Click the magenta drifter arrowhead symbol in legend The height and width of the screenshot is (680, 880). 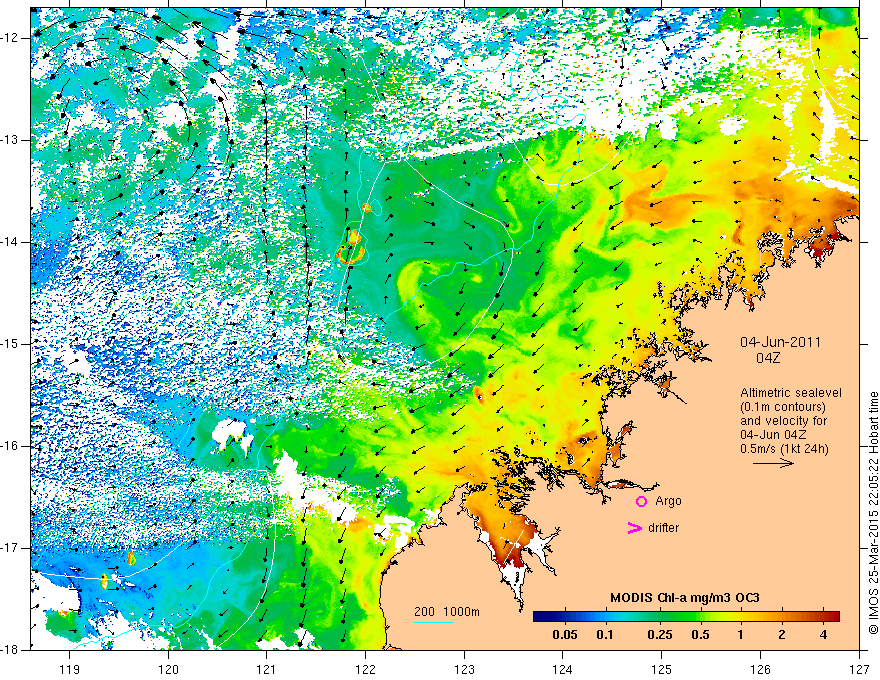coord(634,528)
